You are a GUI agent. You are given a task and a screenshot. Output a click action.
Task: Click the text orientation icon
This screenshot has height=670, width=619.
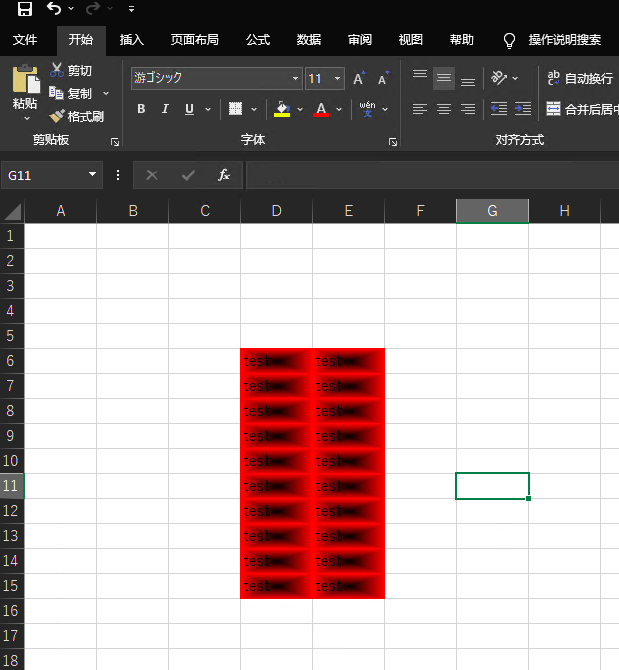click(499, 78)
